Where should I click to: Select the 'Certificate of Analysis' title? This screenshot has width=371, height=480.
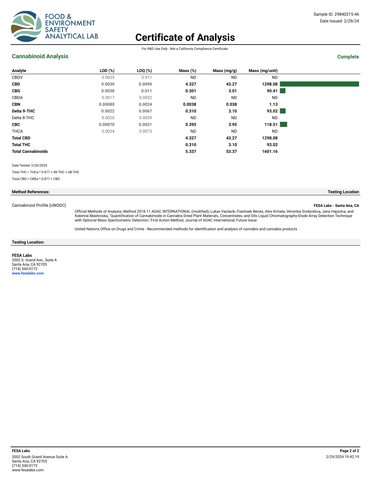tap(185, 37)
